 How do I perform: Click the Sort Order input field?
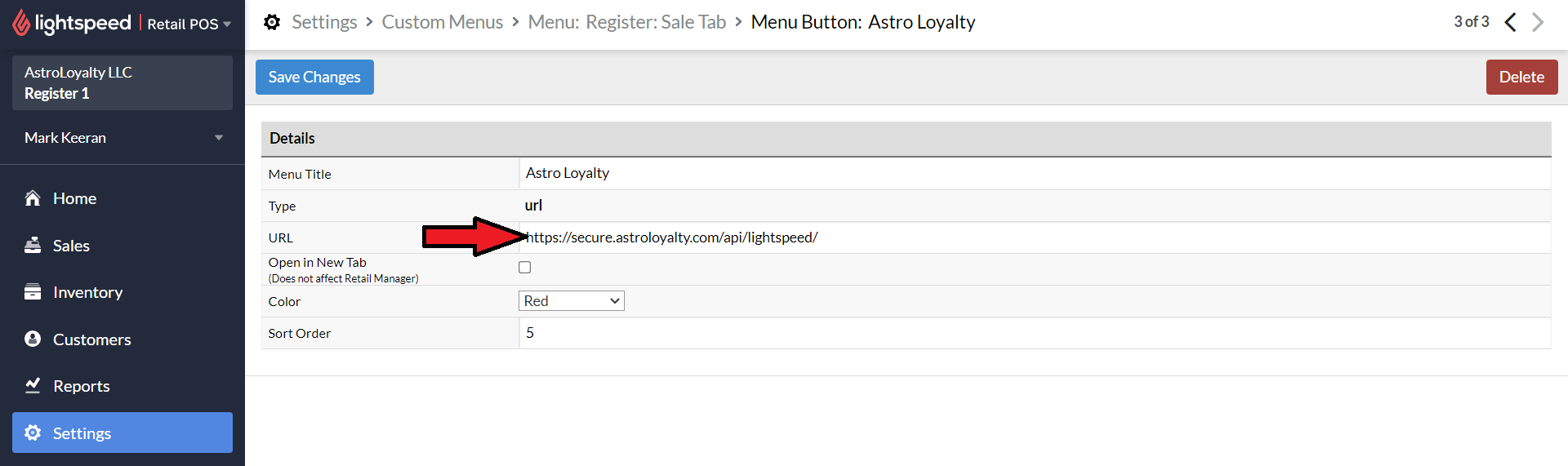pyautogui.click(x=1035, y=333)
